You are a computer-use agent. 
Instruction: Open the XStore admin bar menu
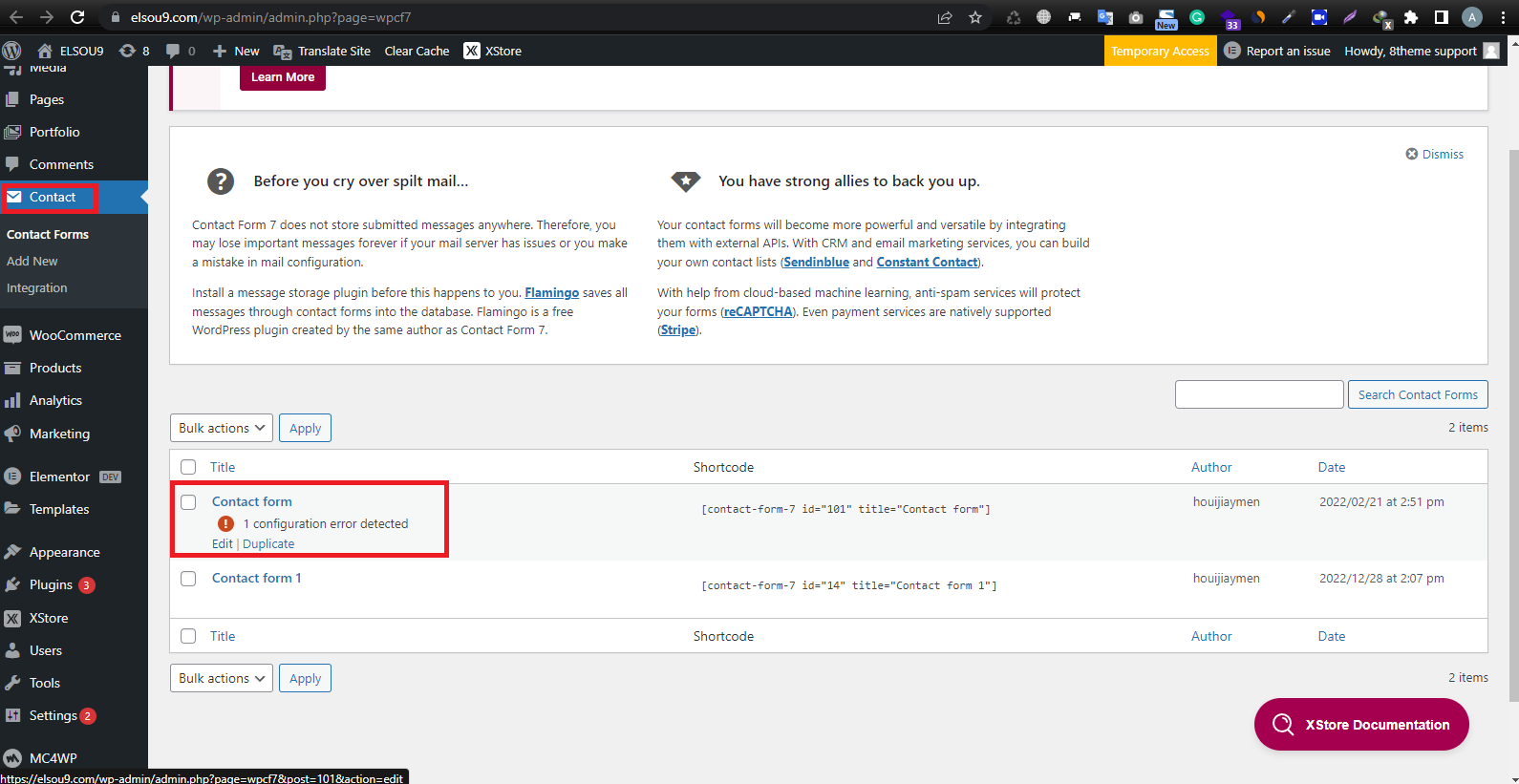pos(493,51)
